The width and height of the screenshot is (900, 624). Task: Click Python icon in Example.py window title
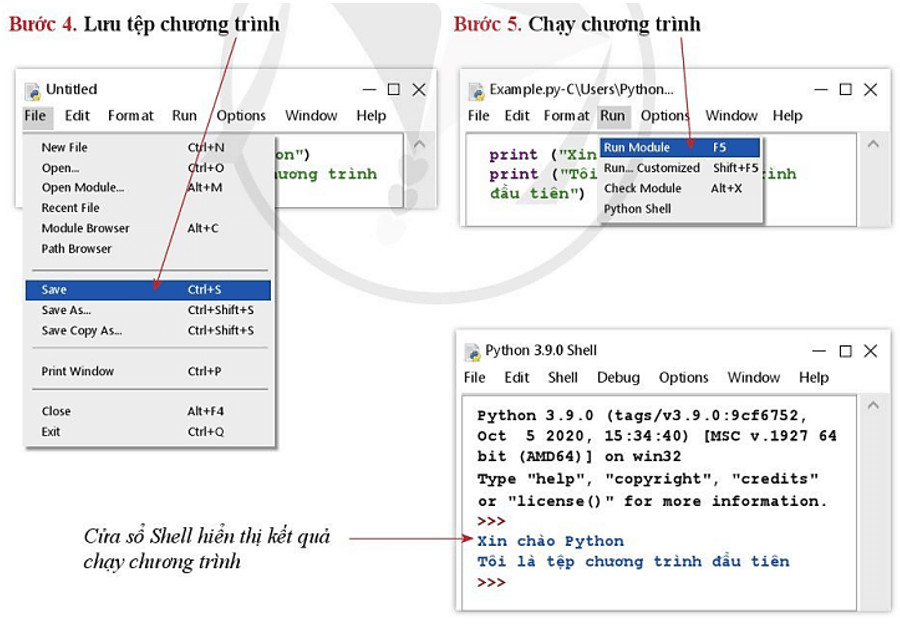[x=476, y=91]
